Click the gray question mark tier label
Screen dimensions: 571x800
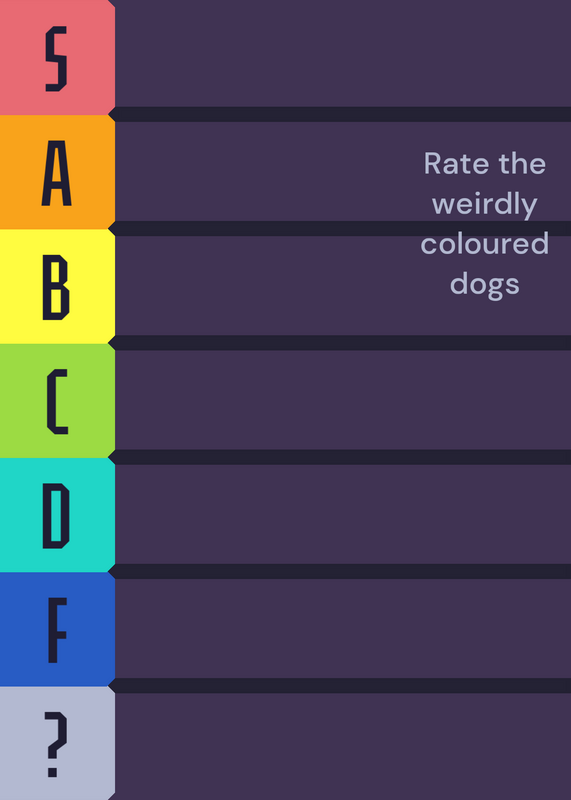click(57, 743)
